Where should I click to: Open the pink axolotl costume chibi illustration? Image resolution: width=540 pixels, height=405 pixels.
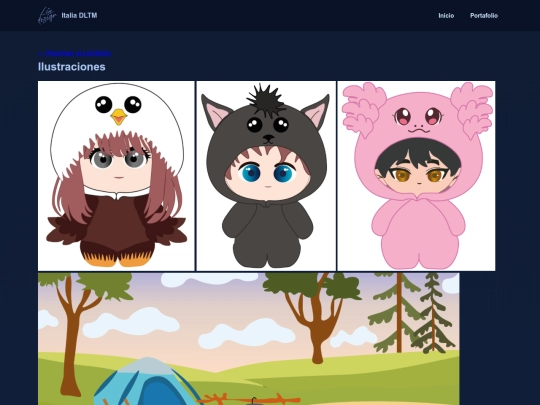tap(416, 176)
